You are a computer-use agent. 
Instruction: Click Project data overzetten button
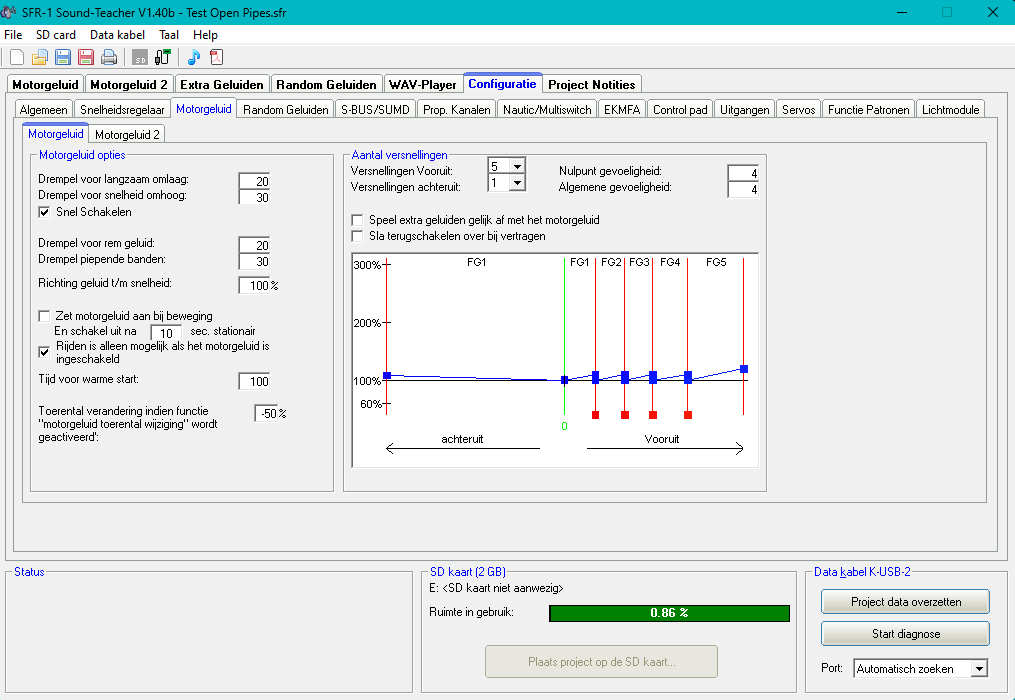pos(906,602)
